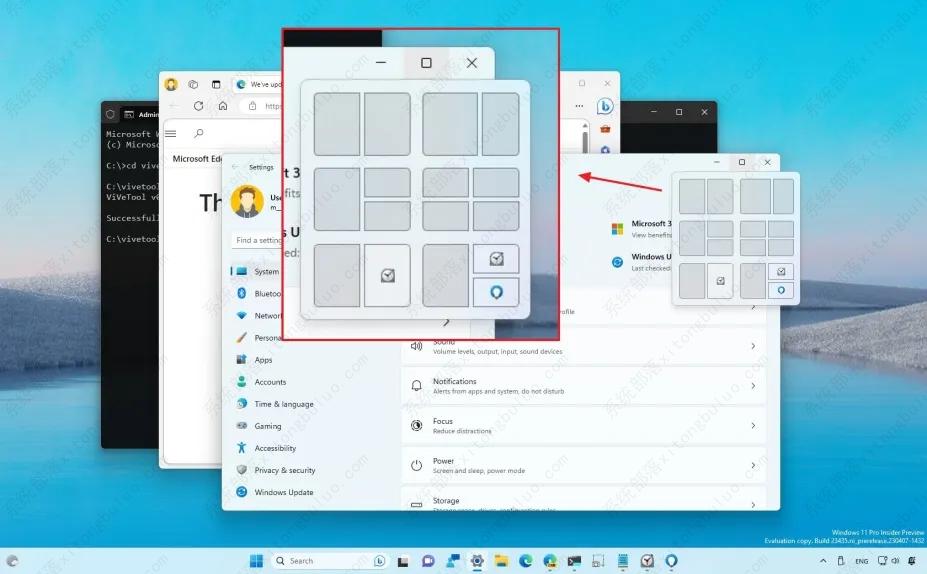Refresh the page in Edge
Screen dimensions: 927x574
199,106
